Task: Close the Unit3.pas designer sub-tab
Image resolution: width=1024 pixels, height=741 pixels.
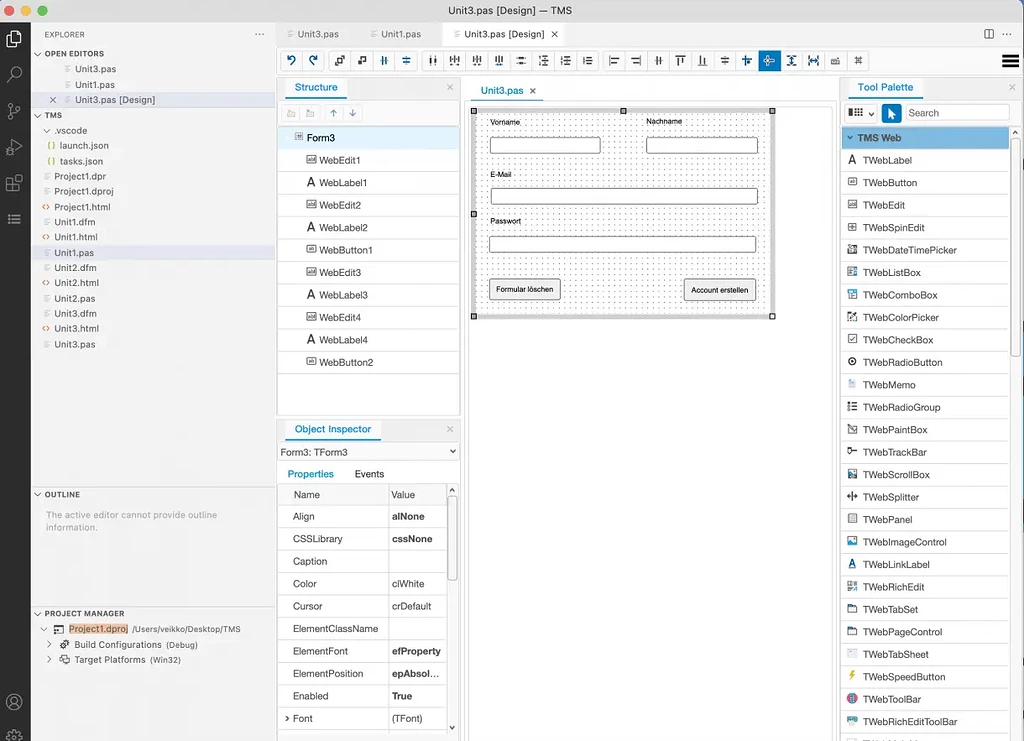Action: click(x=533, y=91)
